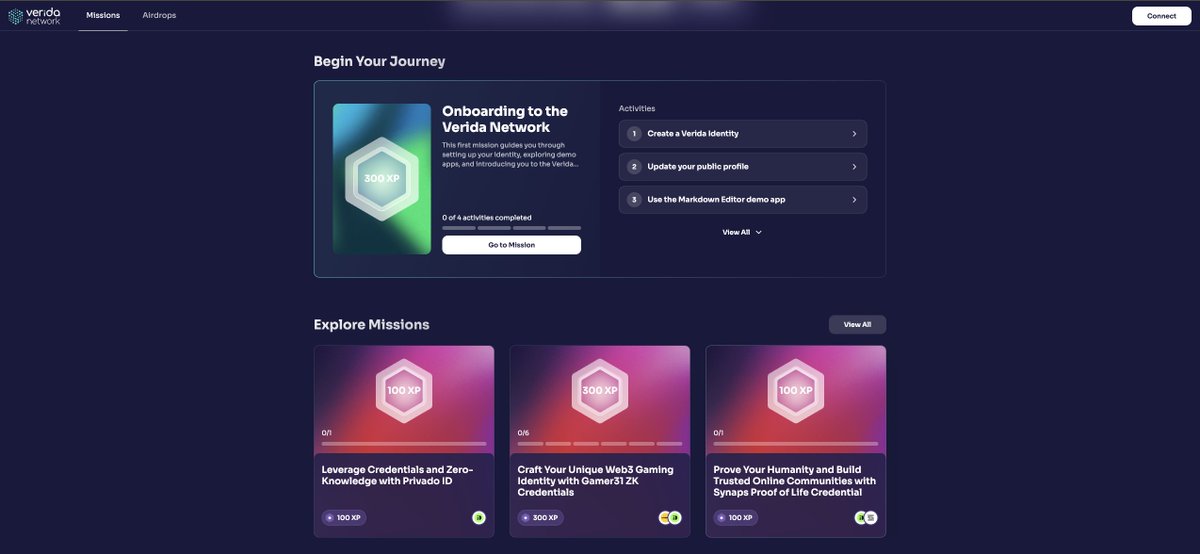1200x554 pixels.
Task: Open Update your public profile activity
Action: click(743, 167)
